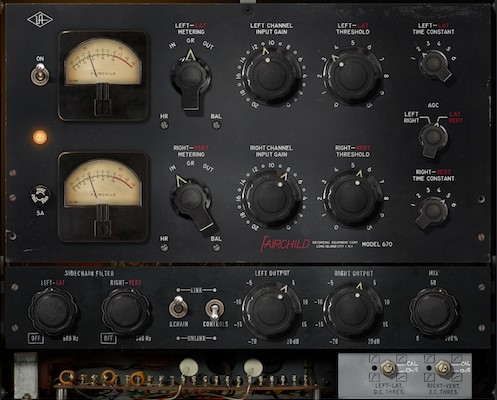Image resolution: width=497 pixels, height=400 pixels.
Task: Adjust the Left-Lat HR trim screw
Action: point(164,125)
